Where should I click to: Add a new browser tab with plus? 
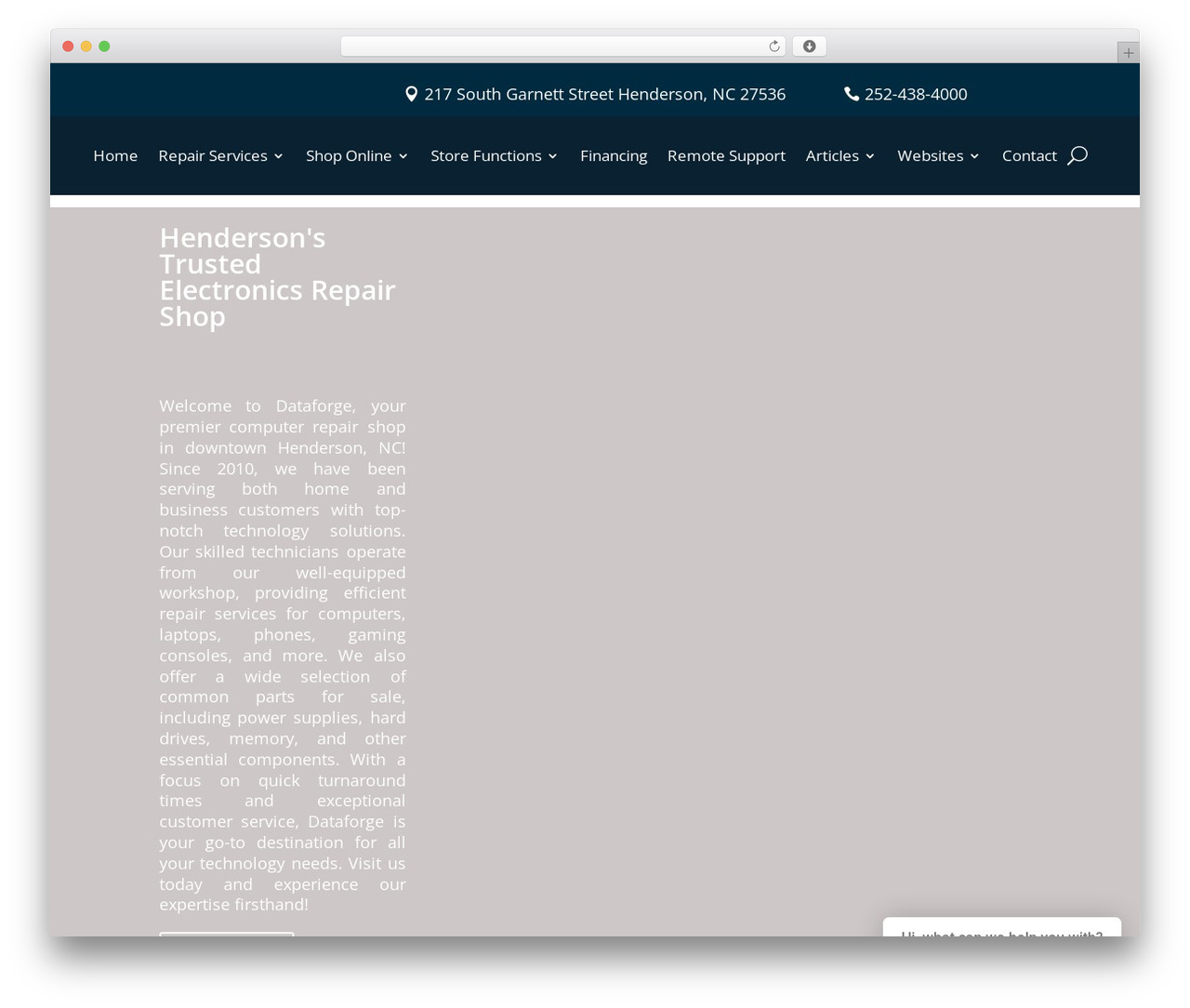1128,53
